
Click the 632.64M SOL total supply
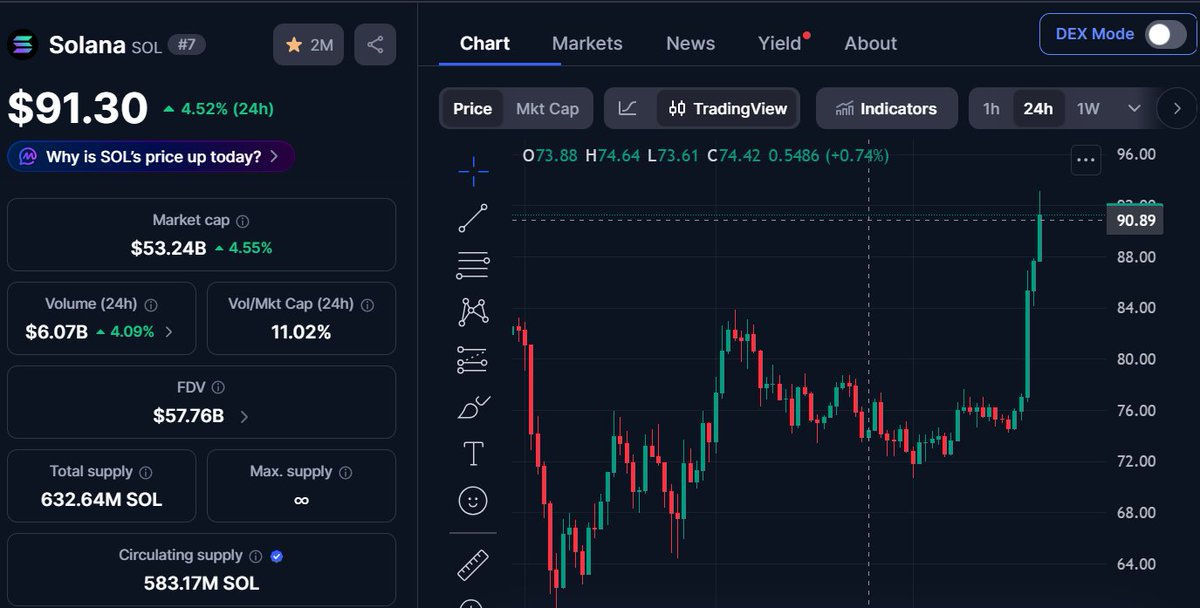(x=101, y=499)
